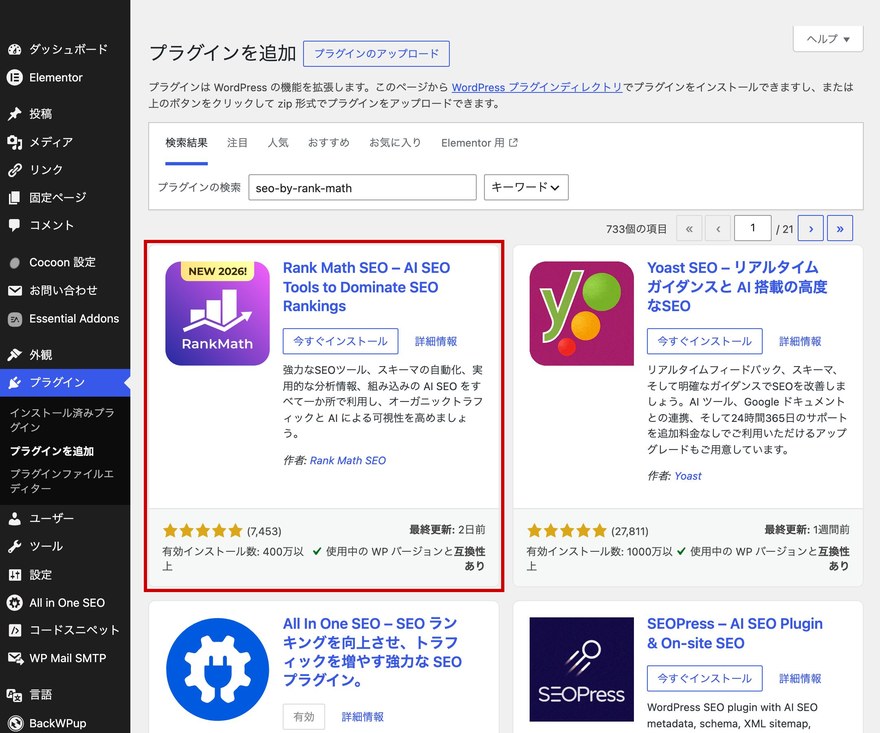Click the BackWPup sidebar icon

[x=15, y=723]
